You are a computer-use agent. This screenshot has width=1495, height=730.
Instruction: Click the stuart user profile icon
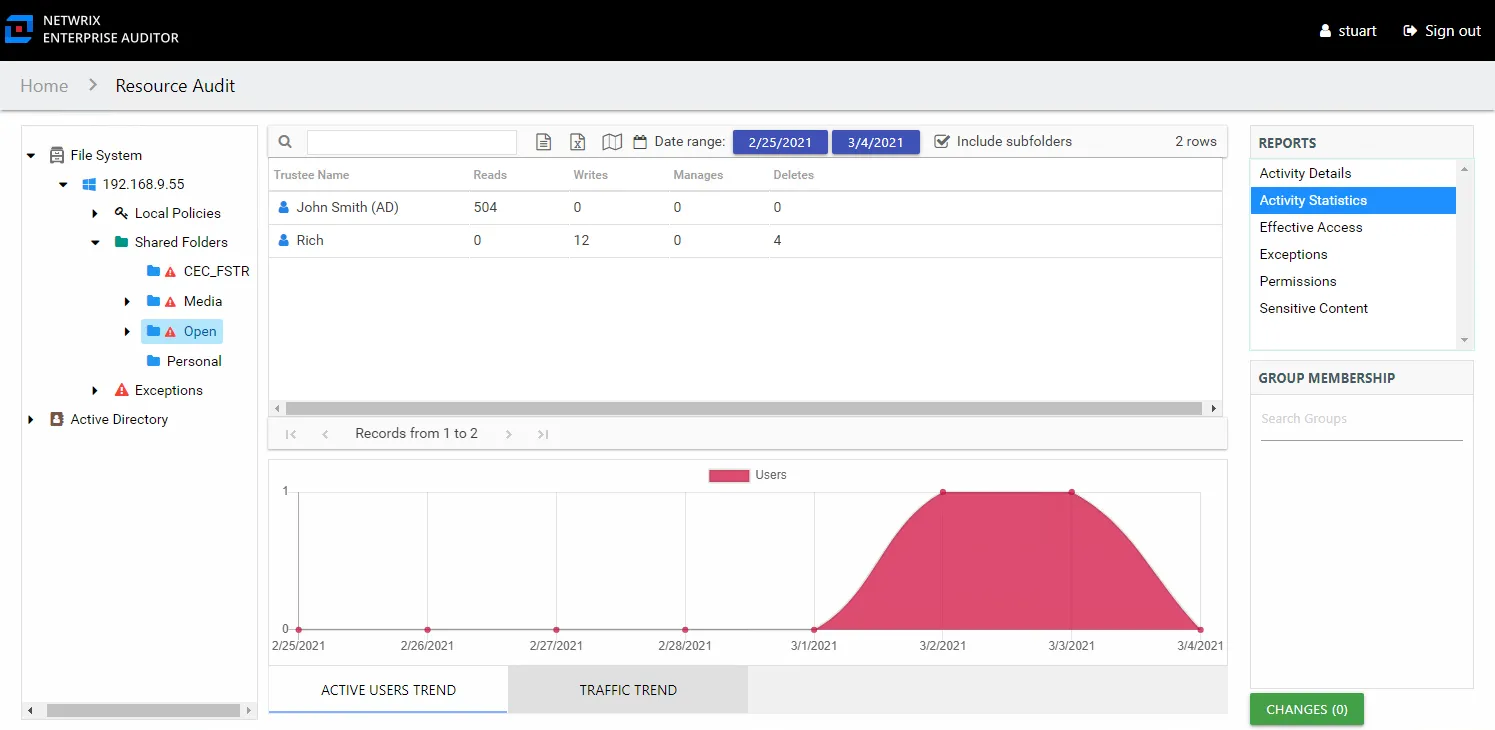[1325, 31]
